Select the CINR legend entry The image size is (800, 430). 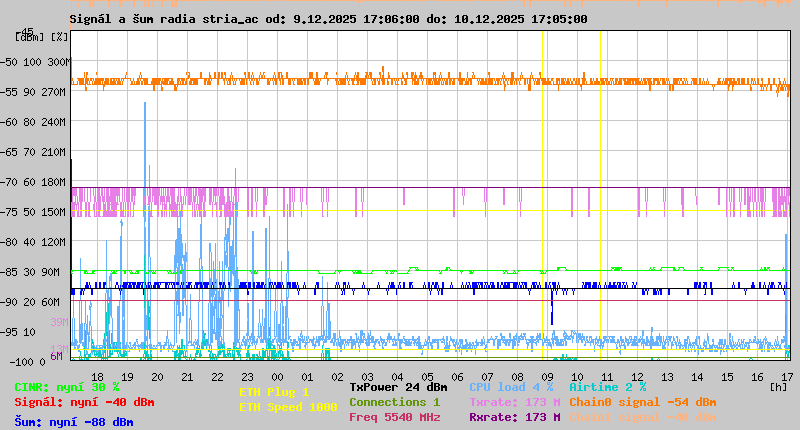(67, 387)
